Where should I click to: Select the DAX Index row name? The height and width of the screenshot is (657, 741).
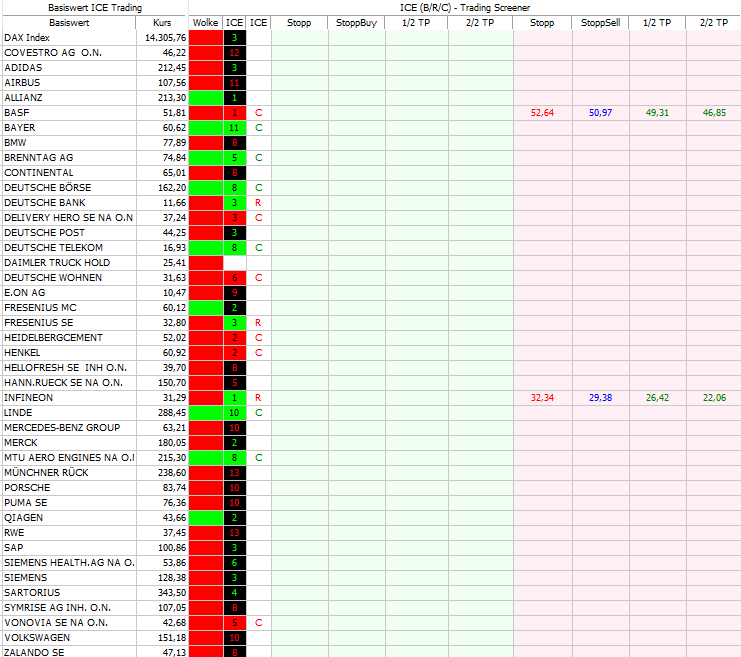click(27, 38)
